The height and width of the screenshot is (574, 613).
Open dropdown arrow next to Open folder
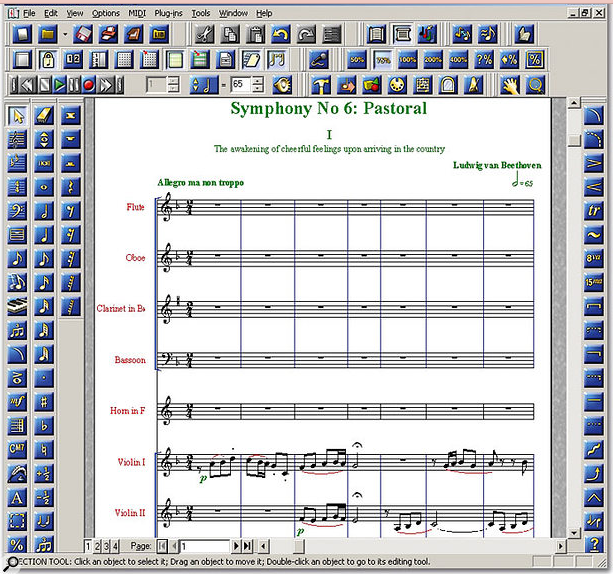click(65, 34)
